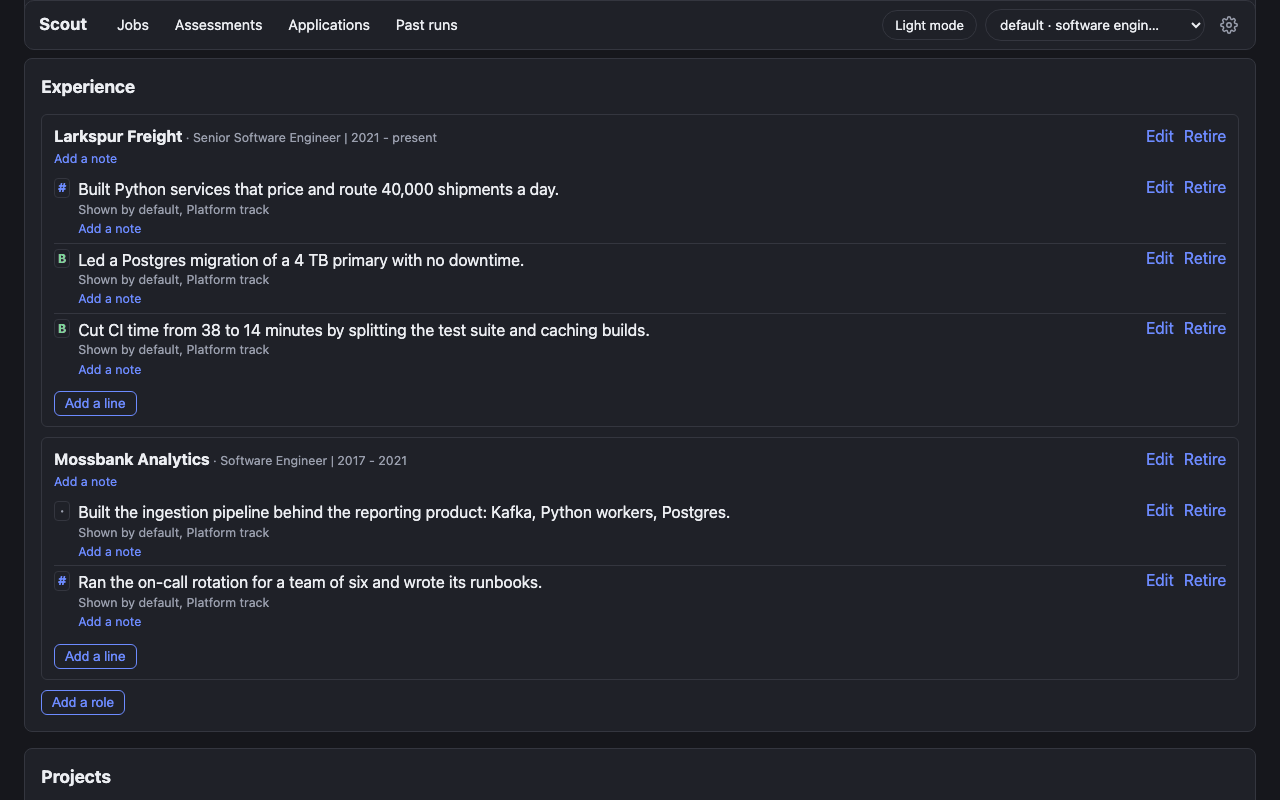Edit the Postgres migration line

1160,258
